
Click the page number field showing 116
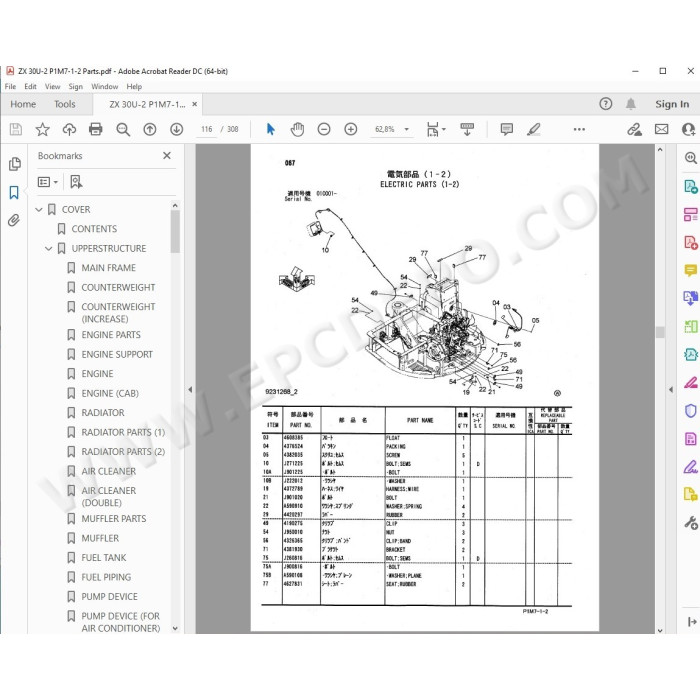coord(207,129)
